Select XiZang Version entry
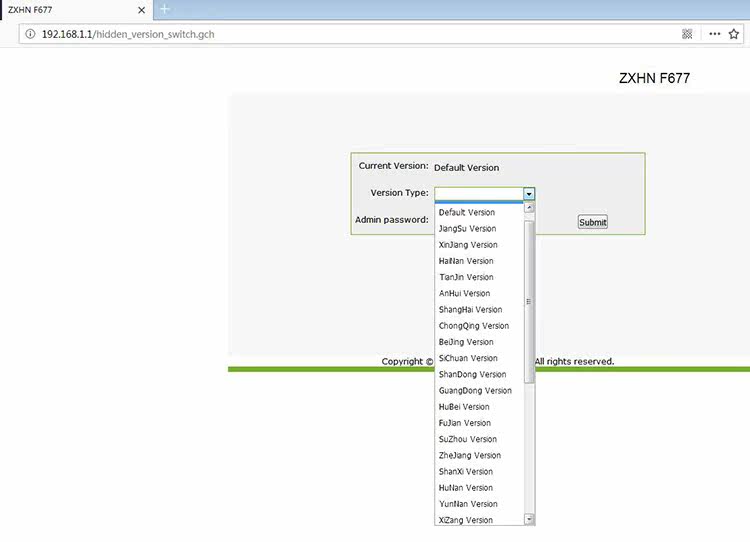This screenshot has height=542, width=750. pyautogui.click(x=479, y=520)
